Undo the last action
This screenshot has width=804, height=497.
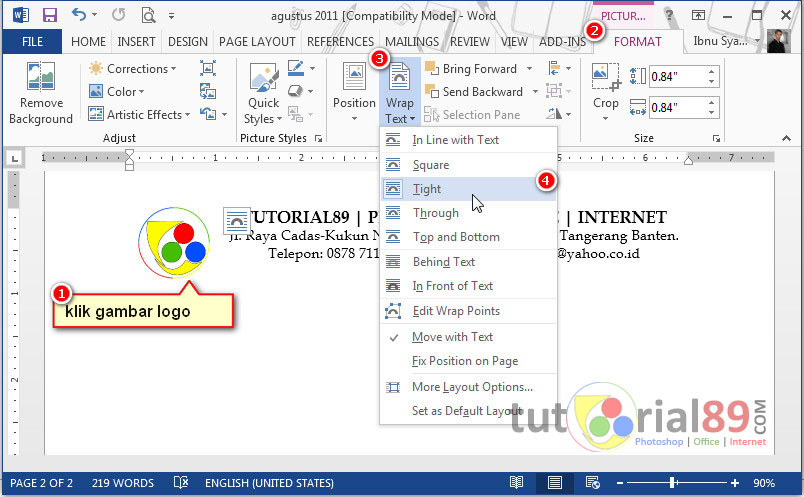(78, 14)
